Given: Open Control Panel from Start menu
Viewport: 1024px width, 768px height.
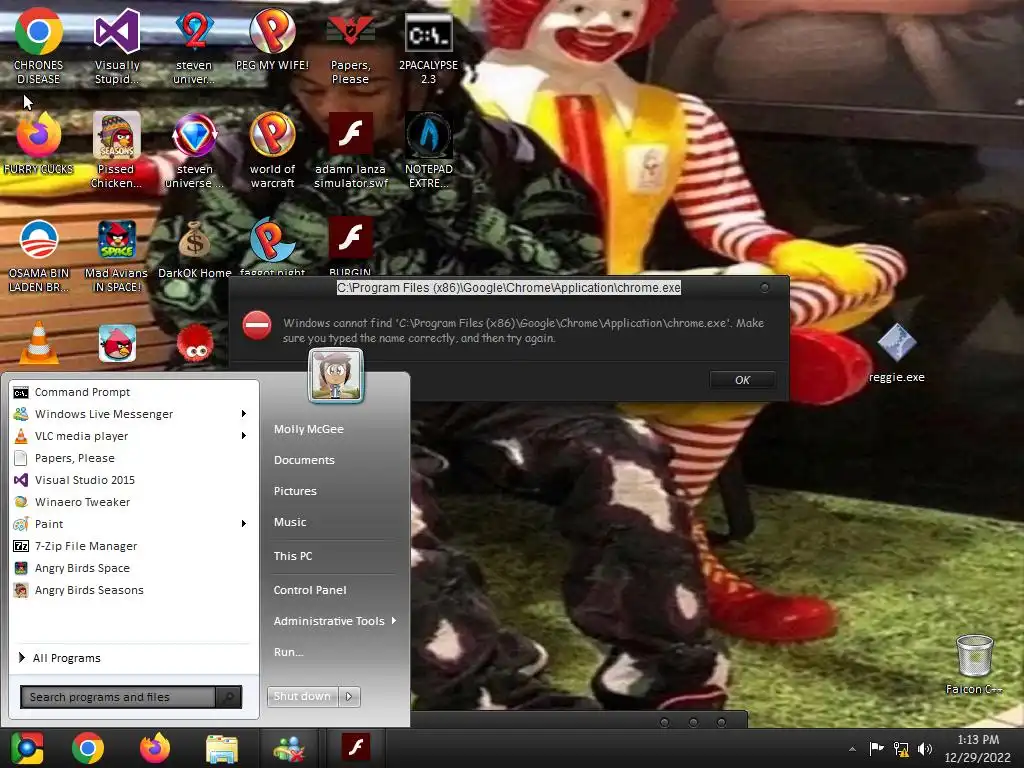Looking at the screenshot, I should pos(310,590).
